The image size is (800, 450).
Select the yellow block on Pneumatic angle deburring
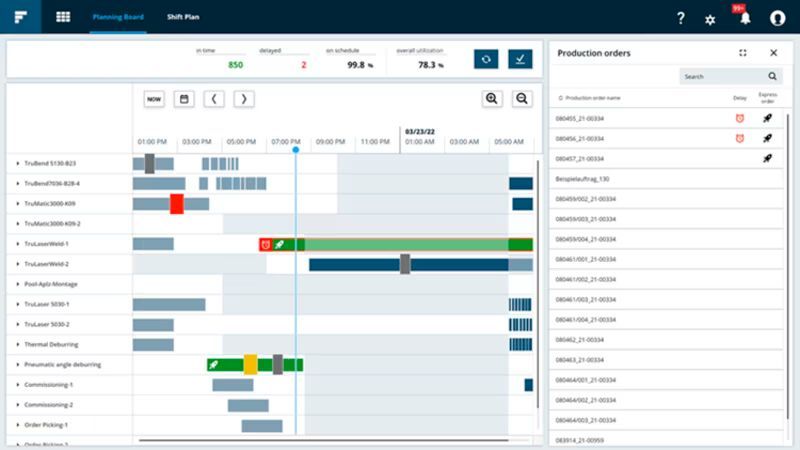[251, 365]
